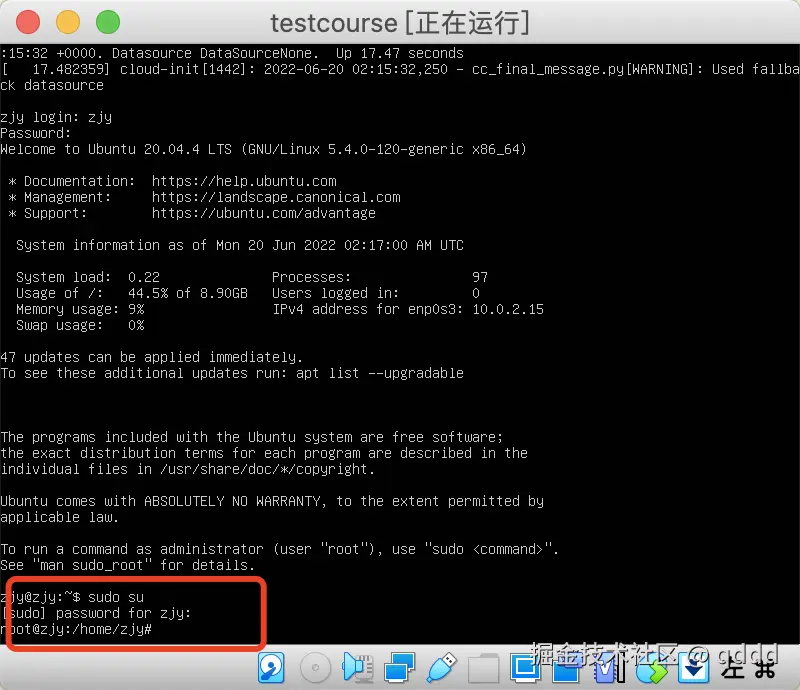Viewport: 800px width, 690px height.
Task: Click the 'zjy login: zjy' line
Action: tap(56, 117)
